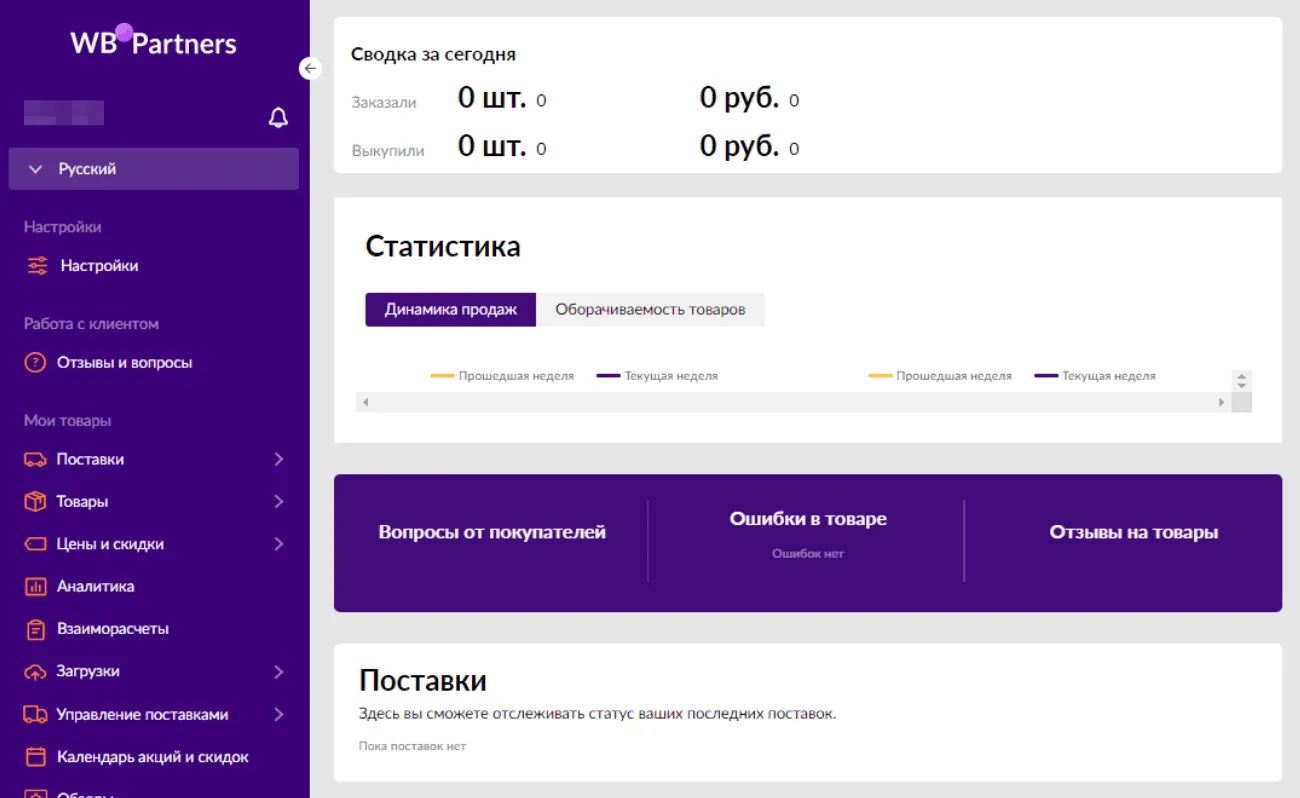Open Вопросы от покупателей section

[492, 532]
